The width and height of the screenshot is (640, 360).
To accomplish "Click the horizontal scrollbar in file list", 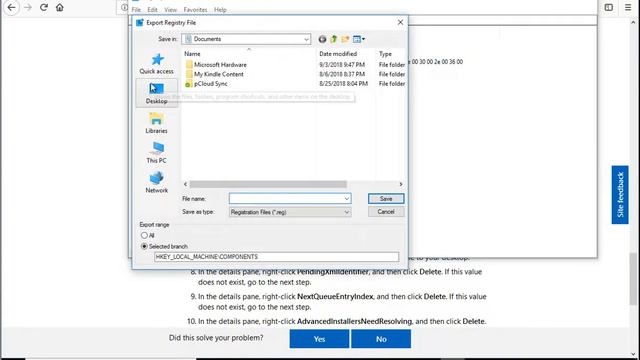I will coord(268,184).
